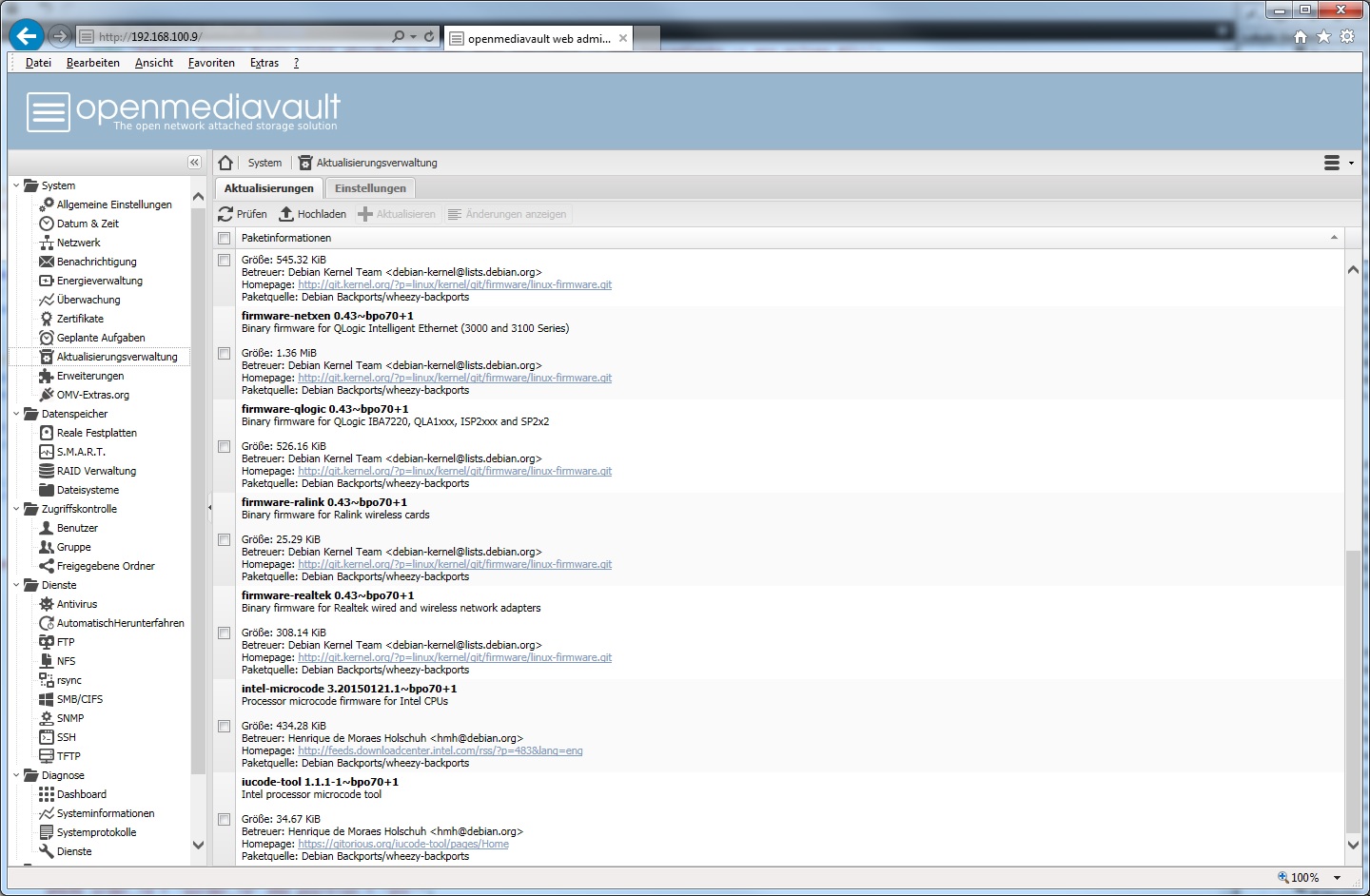Collapse the System tree node
Viewport: 1370px width, 896px height.
pyautogui.click(x=16, y=185)
